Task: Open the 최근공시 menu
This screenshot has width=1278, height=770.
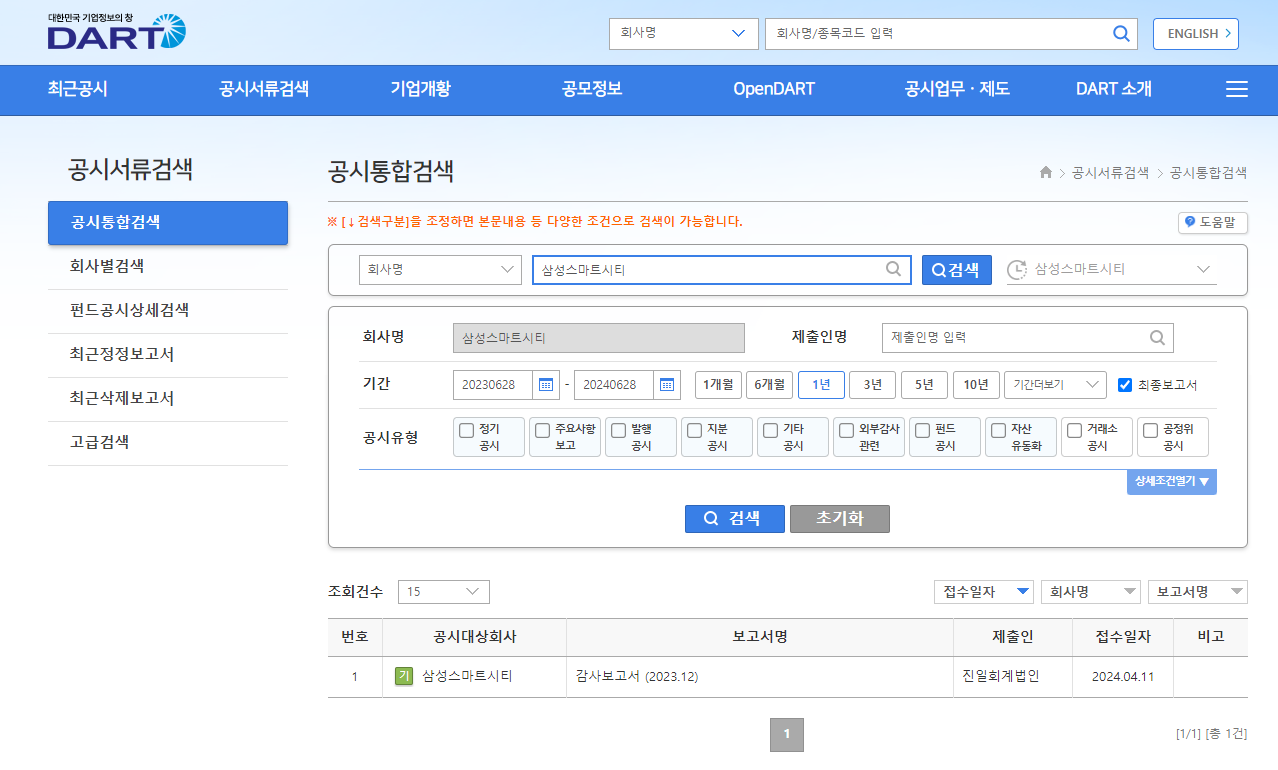Action: pos(77,89)
